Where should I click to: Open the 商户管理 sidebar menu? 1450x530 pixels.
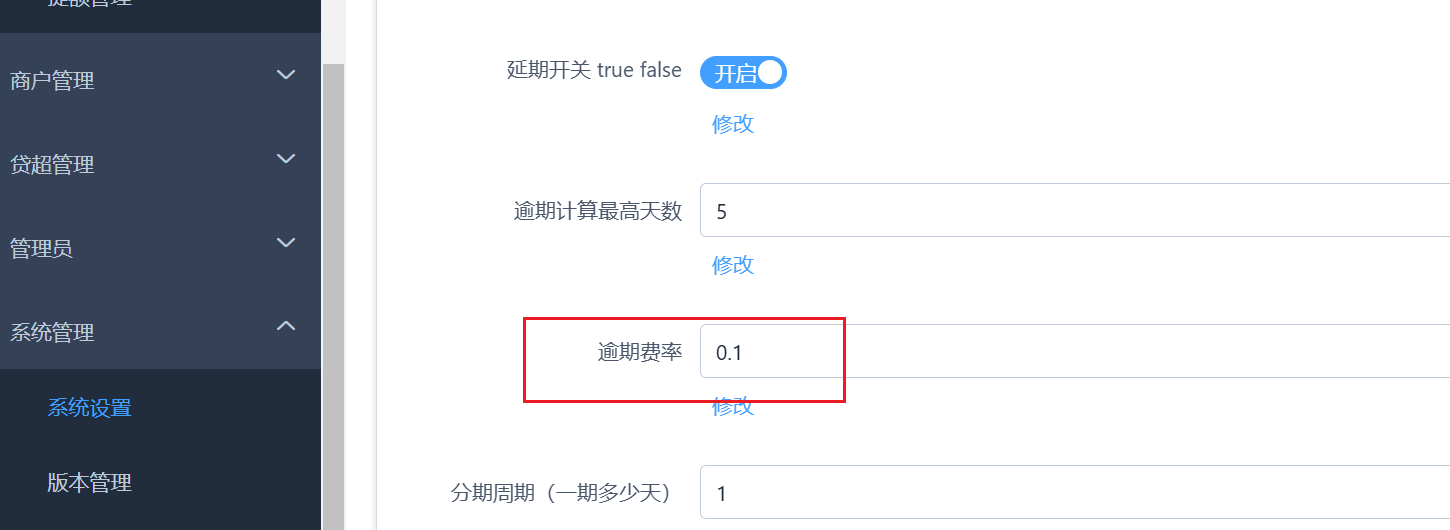click(x=52, y=81)
